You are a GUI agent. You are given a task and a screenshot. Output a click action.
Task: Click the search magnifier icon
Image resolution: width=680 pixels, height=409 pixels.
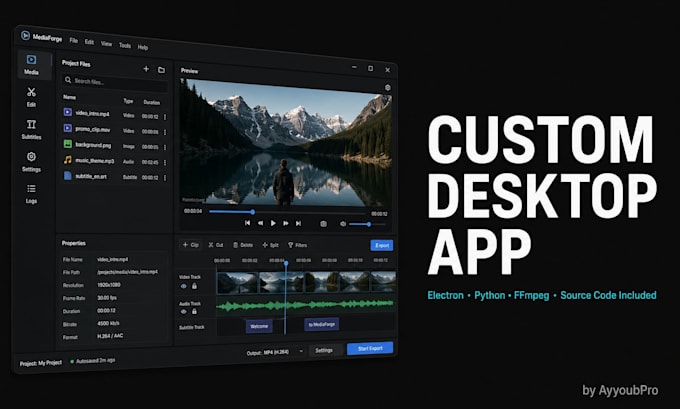point(68,80)
